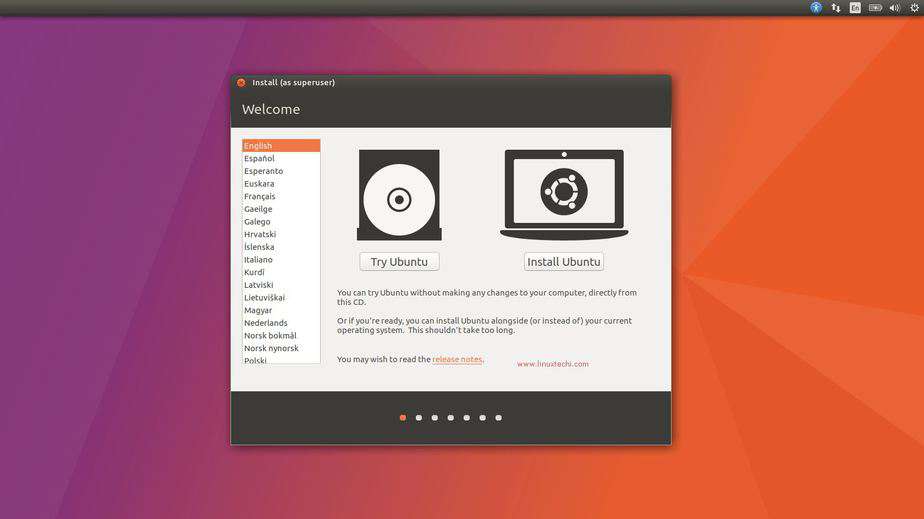Select Latviski in the language list
The image size is (924, 519).
pyautogui.click(x=281, y=285)
